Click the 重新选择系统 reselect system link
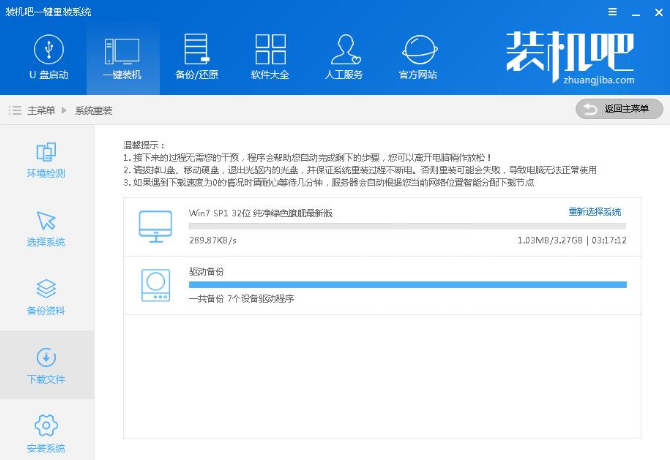670x460 pixels. pyautogui.click(x=594, y=212)
